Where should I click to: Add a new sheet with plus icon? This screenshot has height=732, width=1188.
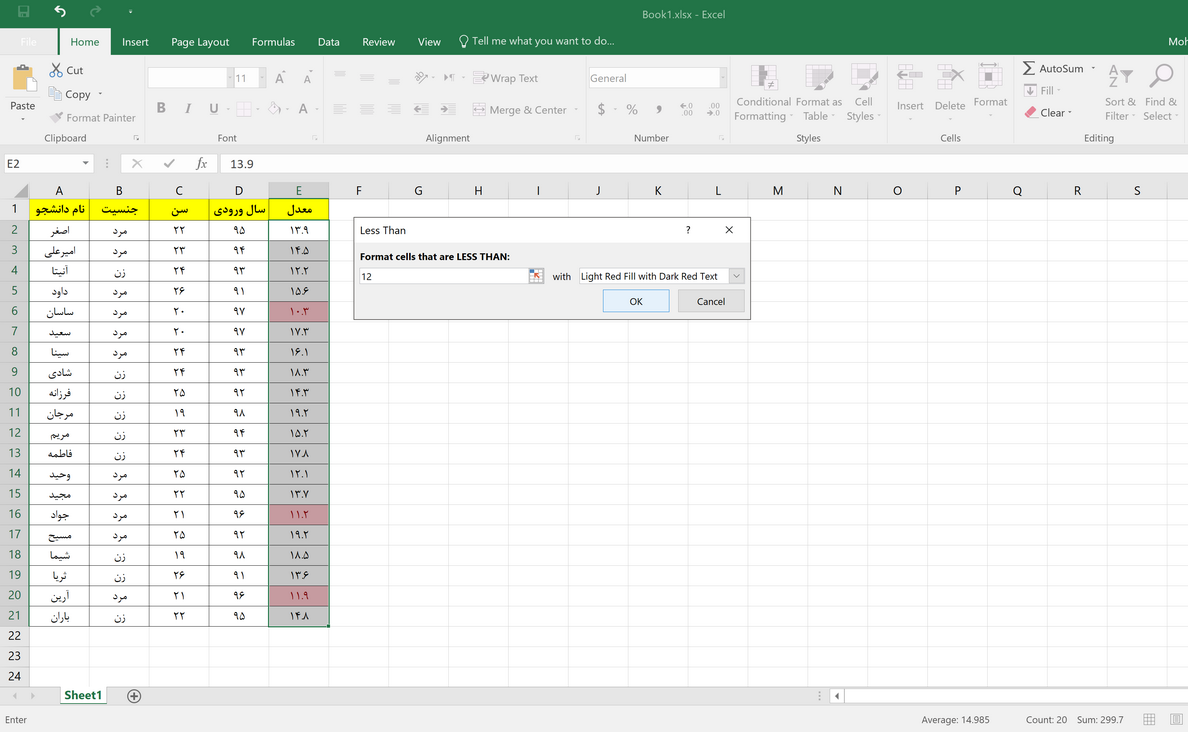click(134, 696)
